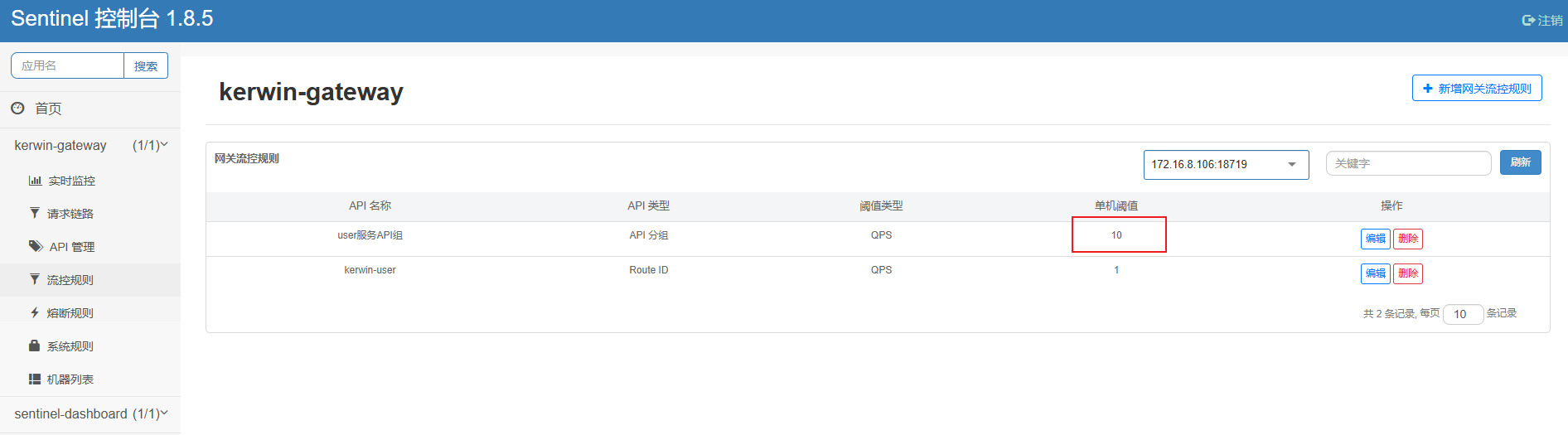This screenshot has height=435, width=1568.
Task: Click the bar chart icon for 实时监控
Action: (x=35, y=180)
